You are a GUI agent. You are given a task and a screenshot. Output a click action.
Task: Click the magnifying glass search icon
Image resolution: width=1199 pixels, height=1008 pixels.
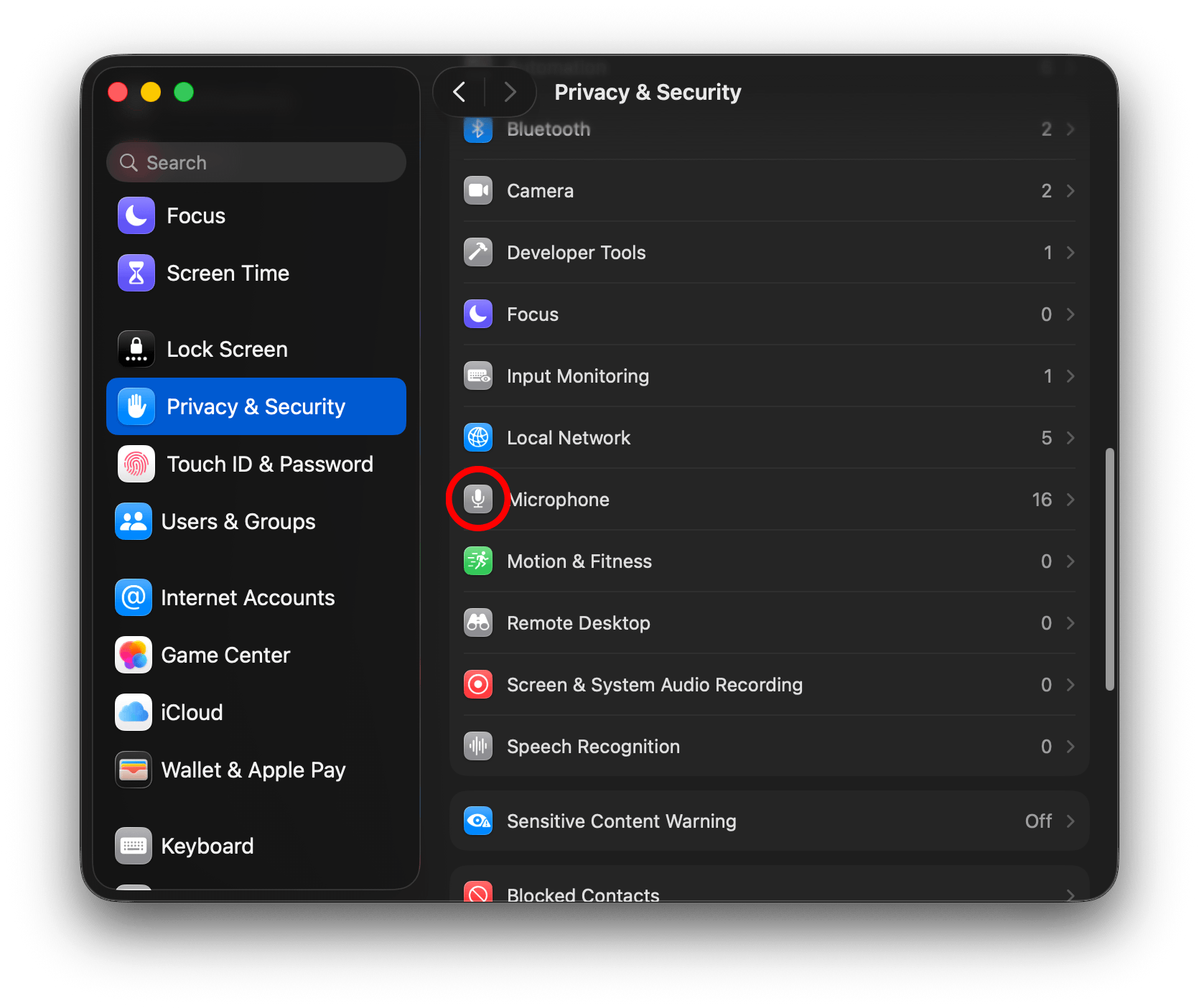click(129, 163)
